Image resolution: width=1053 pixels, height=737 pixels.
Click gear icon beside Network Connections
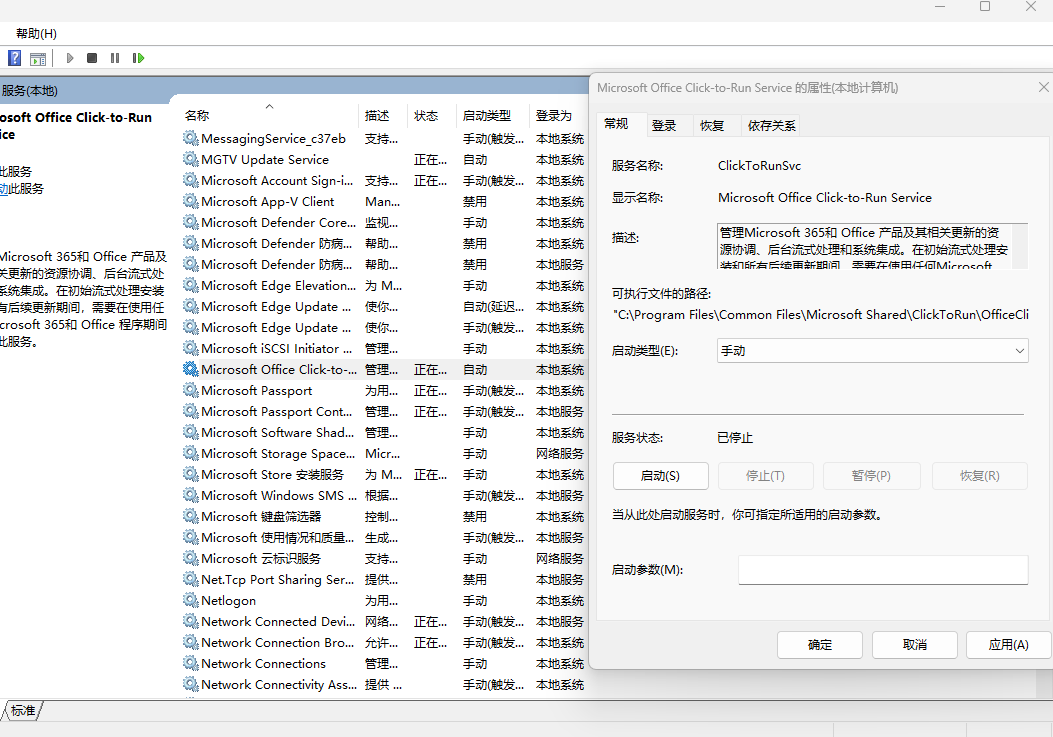pos(191,663)
